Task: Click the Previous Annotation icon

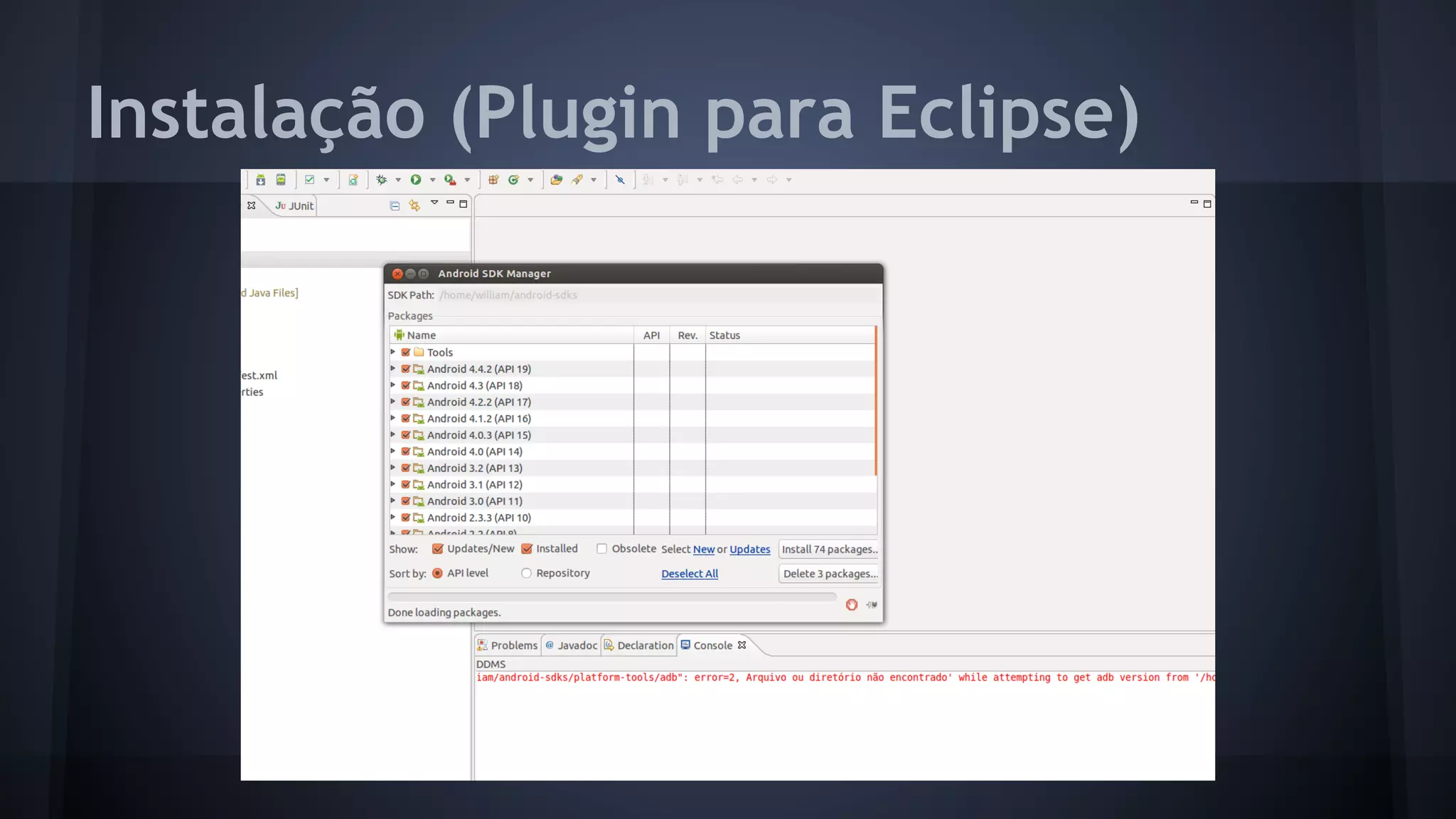Action: tap(682, 180)
